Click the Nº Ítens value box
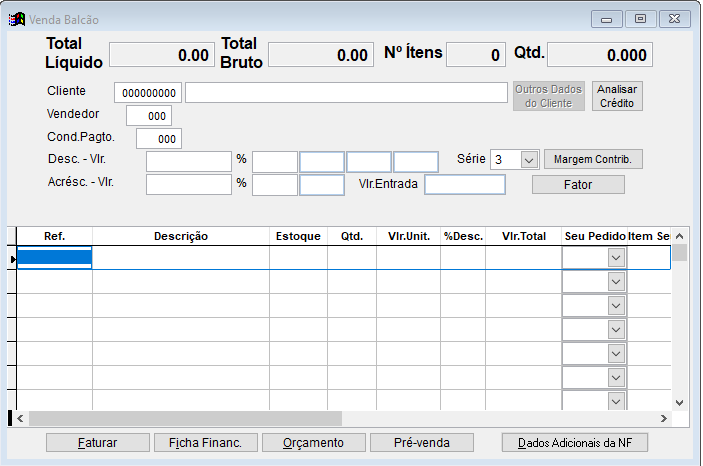 (476, 55)
